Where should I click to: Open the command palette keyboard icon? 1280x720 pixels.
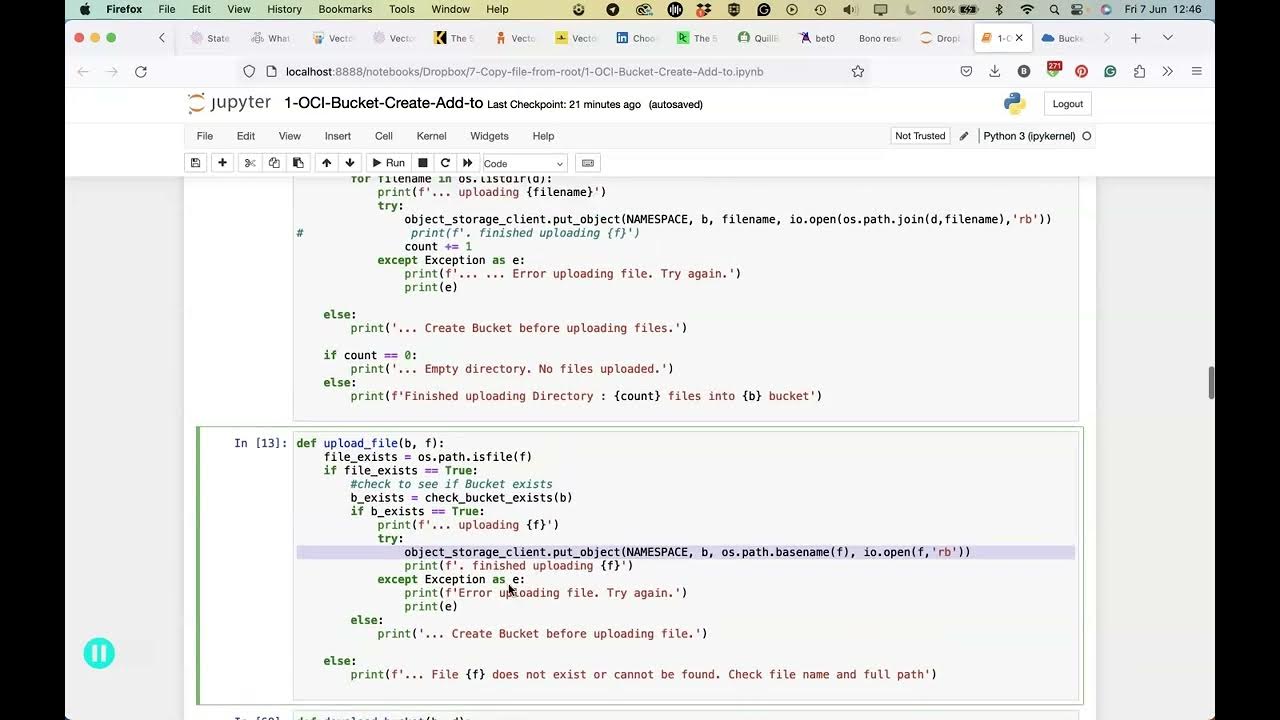point(588,163)
